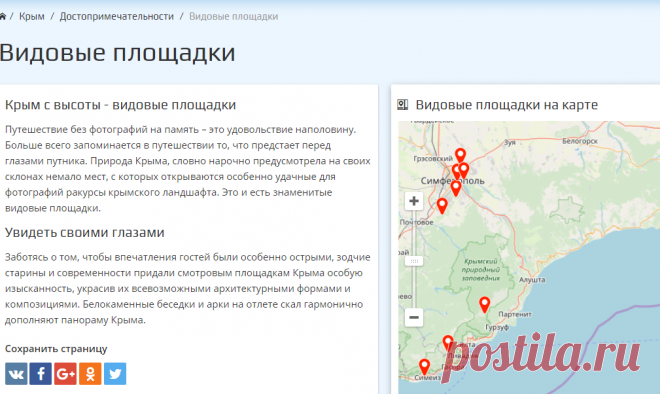This screenshot has width=660, height=394.
Task: Select the map marker near Партенит
Action: pyautogui.click(x=484, y=304)
